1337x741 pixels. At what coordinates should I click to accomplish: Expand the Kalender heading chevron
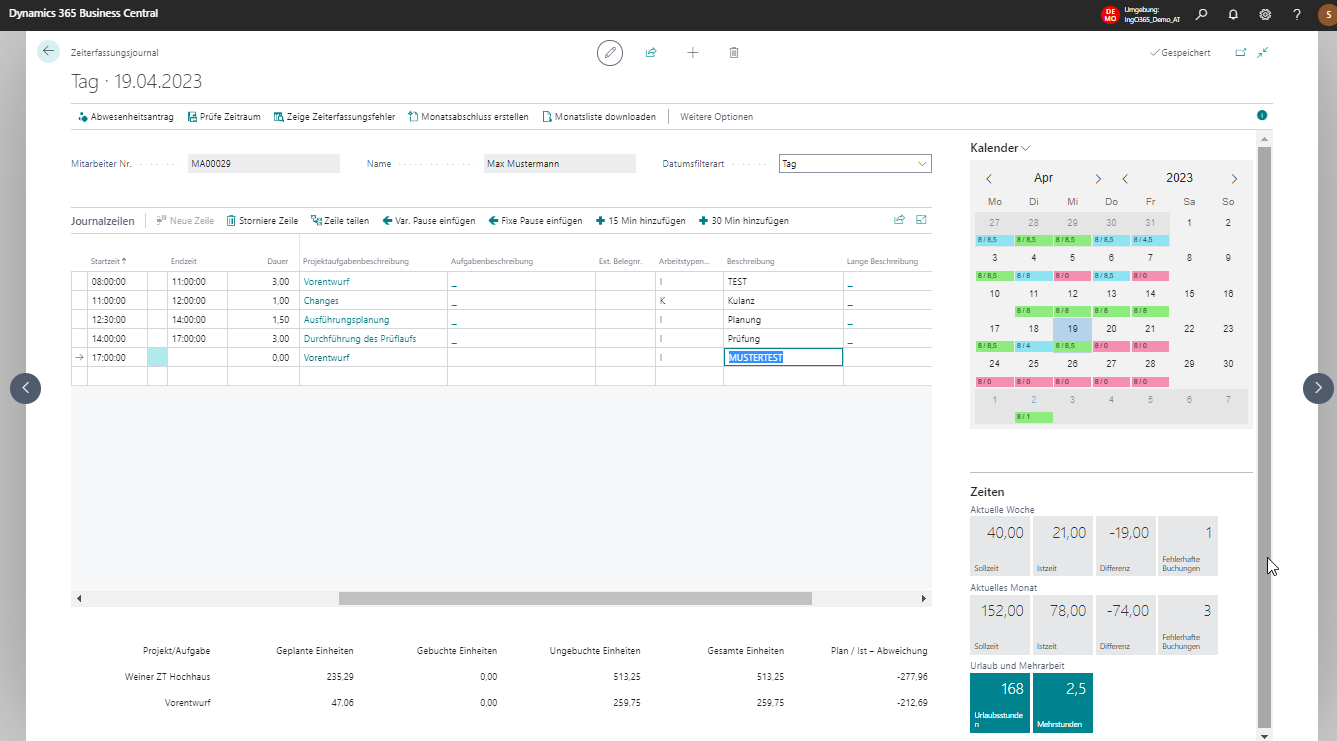[1026, 148]
